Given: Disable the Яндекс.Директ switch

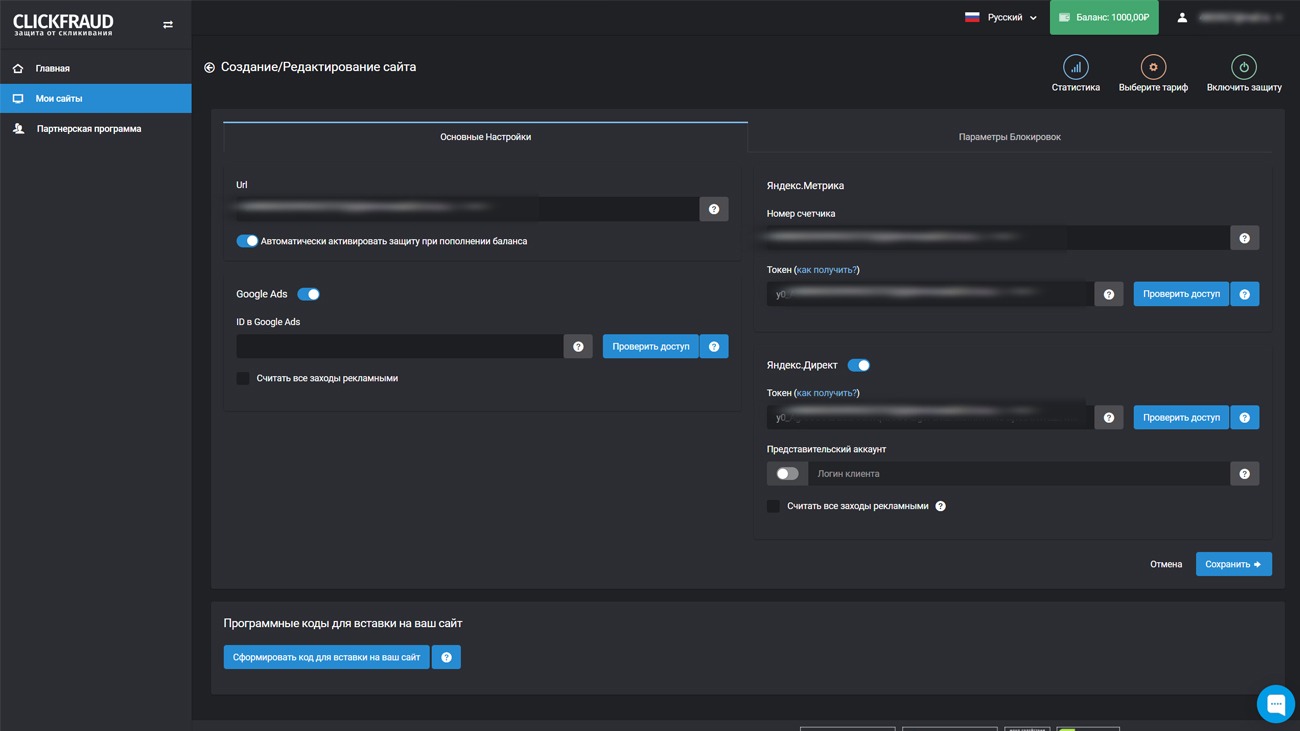Looking at the screenshot, I should click(858, 365).
